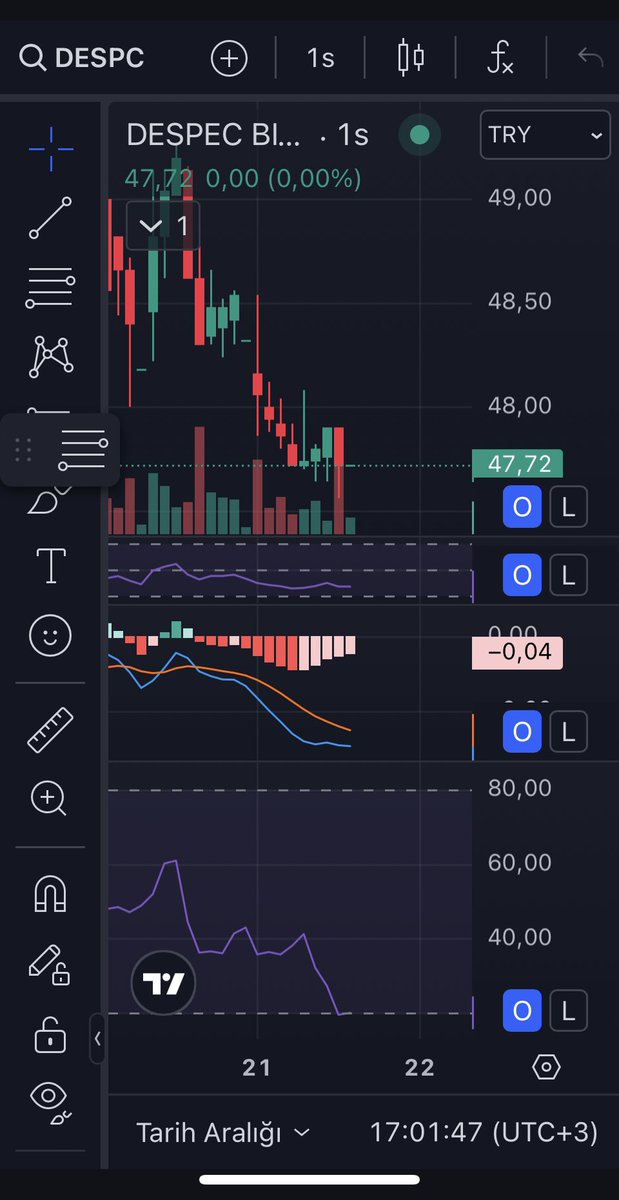The image size is (619, 1200).
Task: Click the 40,00 RSI scale label
Action: pyautogui.click(x=520, y=937)
